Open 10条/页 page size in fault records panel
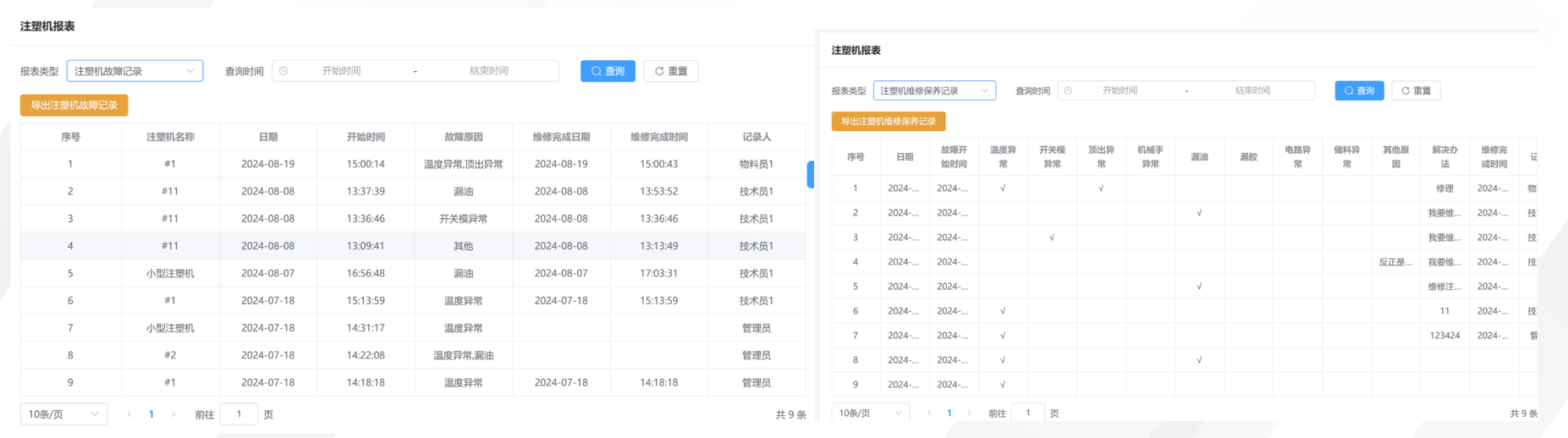Image resolution: width=1568 pixels, height=438 pixels. click(63, 414)
